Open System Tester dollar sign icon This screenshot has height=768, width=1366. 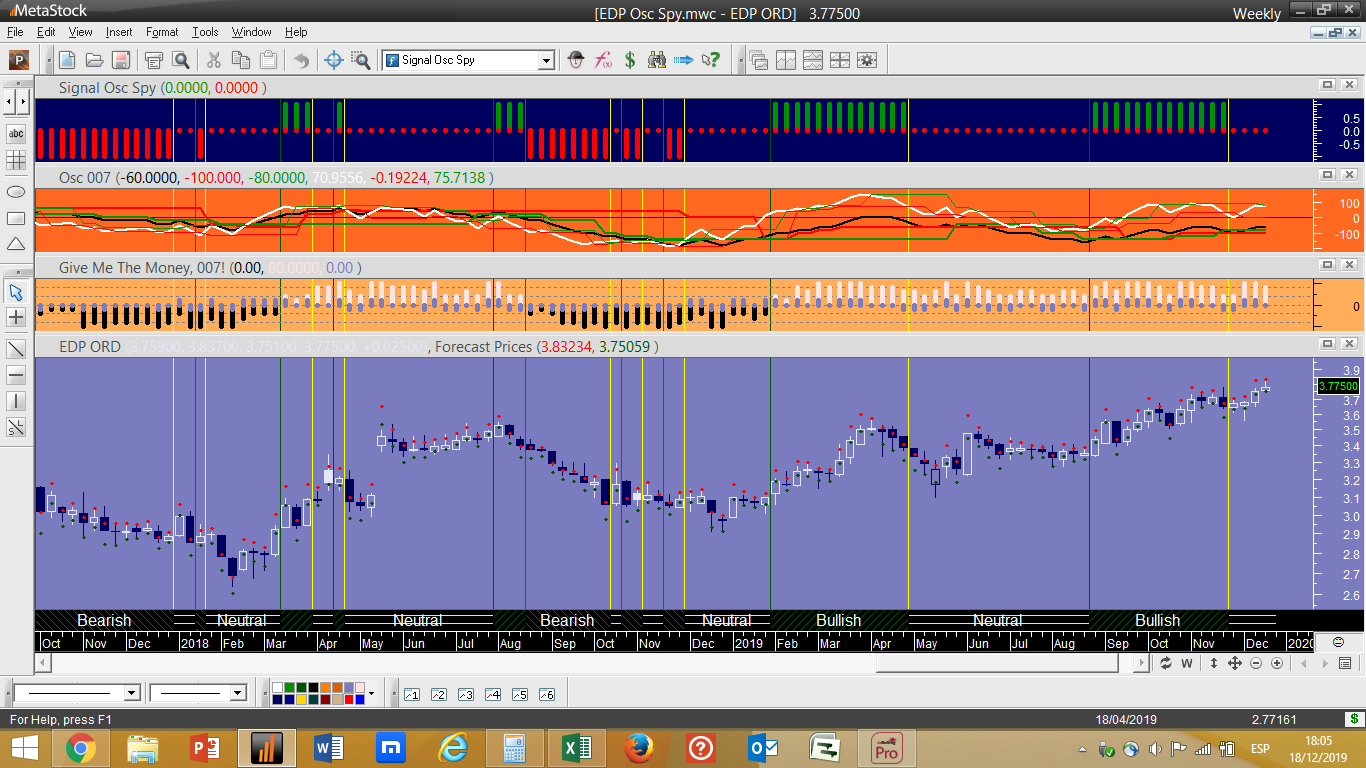coord(630,60)
